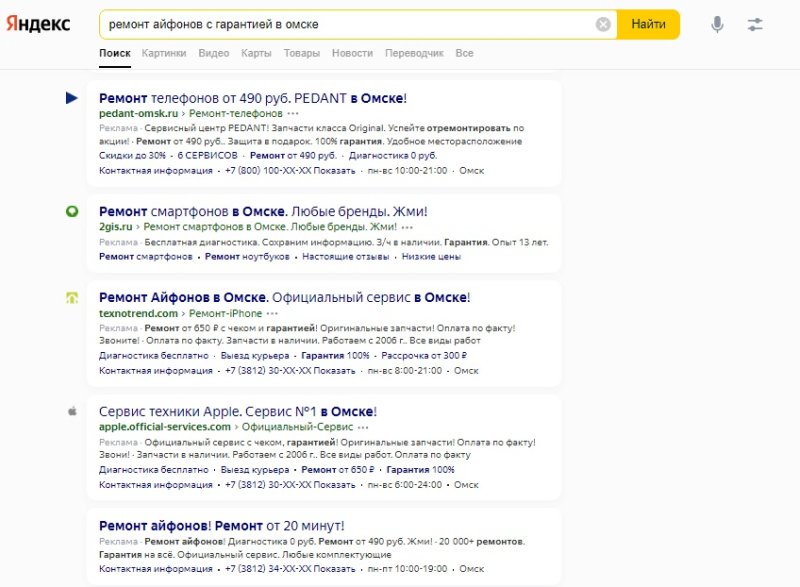Open 'Сервис техники Apple' result link

coord(238,411)
